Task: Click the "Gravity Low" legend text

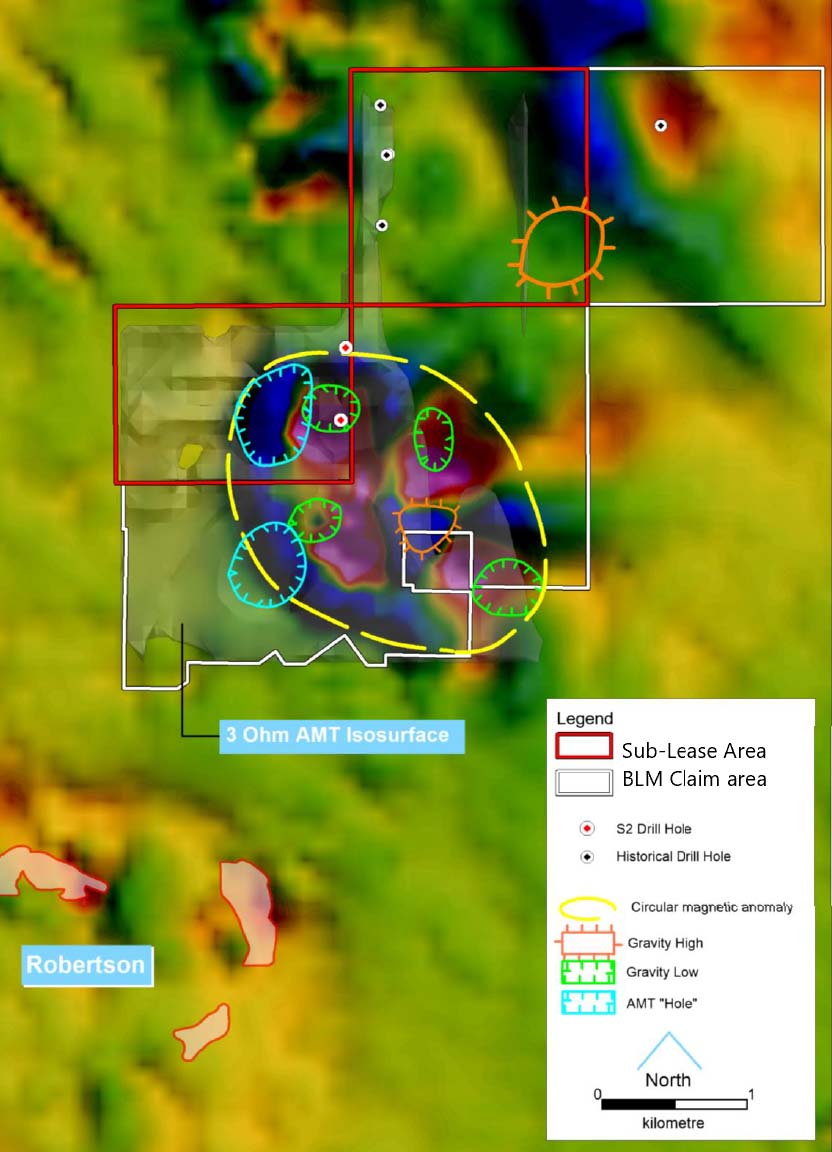Action: pyautogui.click(x=662, y=972)
